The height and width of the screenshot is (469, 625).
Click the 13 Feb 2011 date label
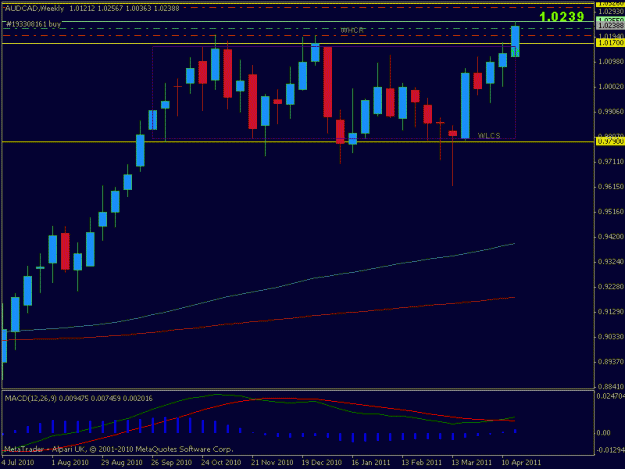[422, 463]
